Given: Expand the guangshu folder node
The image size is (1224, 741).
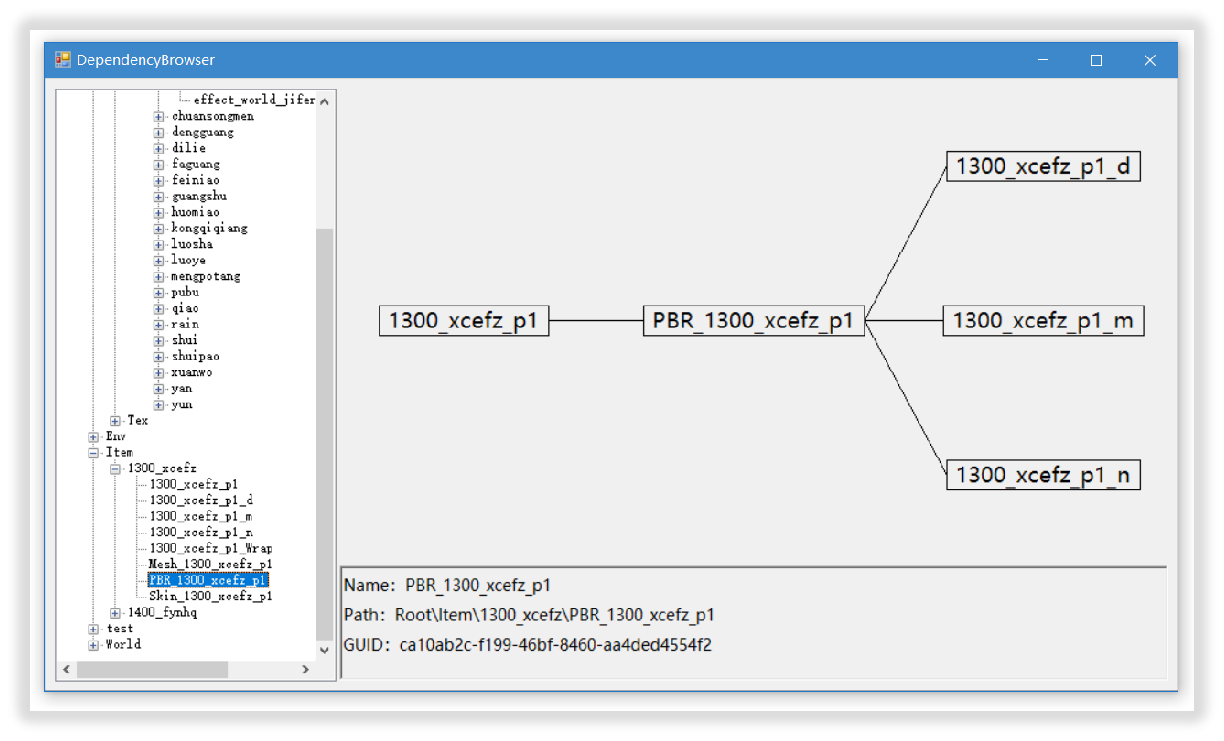Looking at the screenshot, I should pyautogui.click(x=159, y=196).
